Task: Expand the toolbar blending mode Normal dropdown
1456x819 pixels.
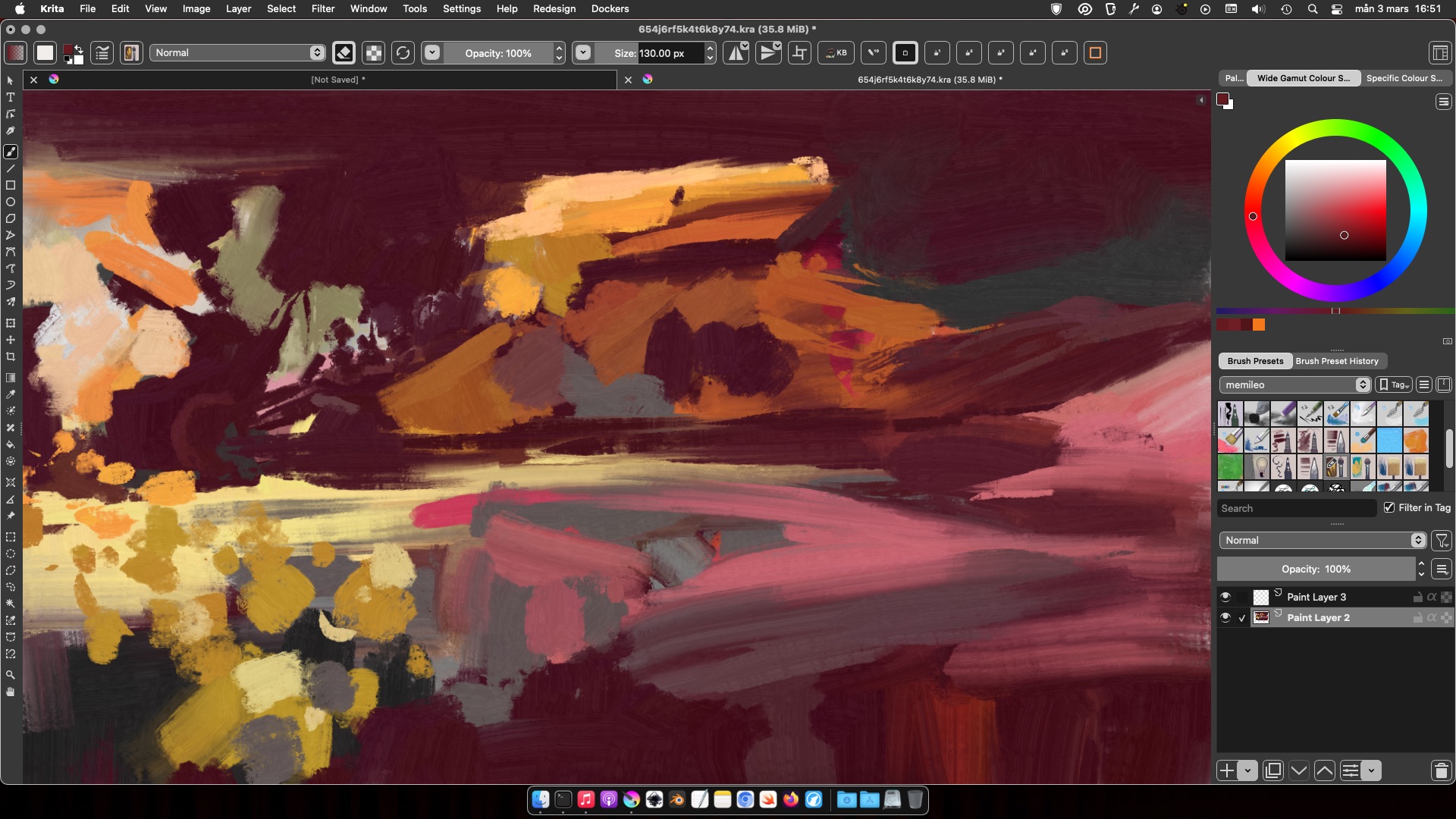Action: click(x=238, y=53)
